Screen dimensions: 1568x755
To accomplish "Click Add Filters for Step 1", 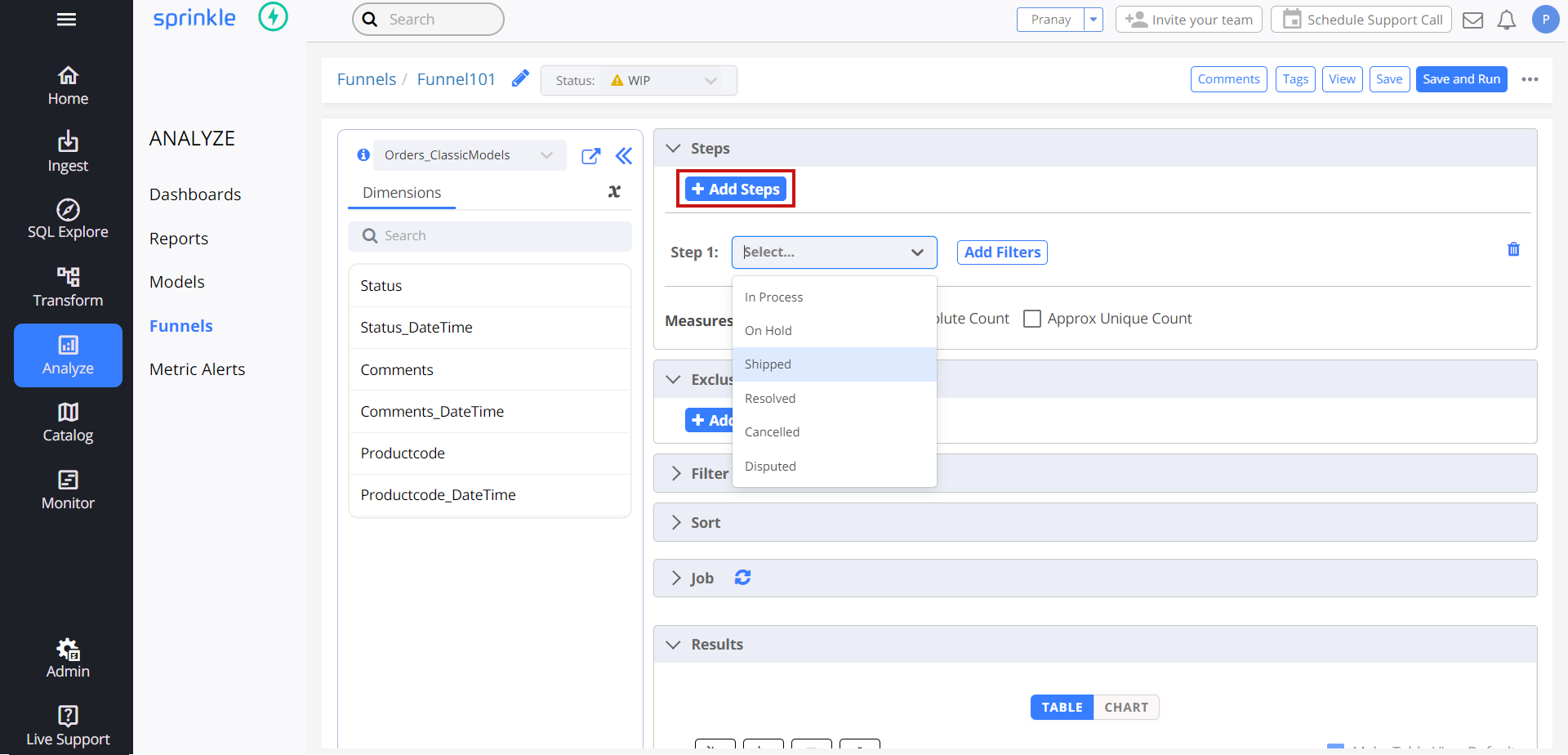I will click(x=1002, y=252).
